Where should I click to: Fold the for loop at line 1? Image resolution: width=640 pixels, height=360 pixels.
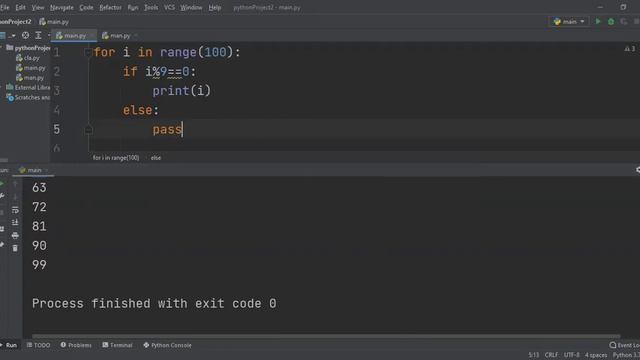[88, 52]
